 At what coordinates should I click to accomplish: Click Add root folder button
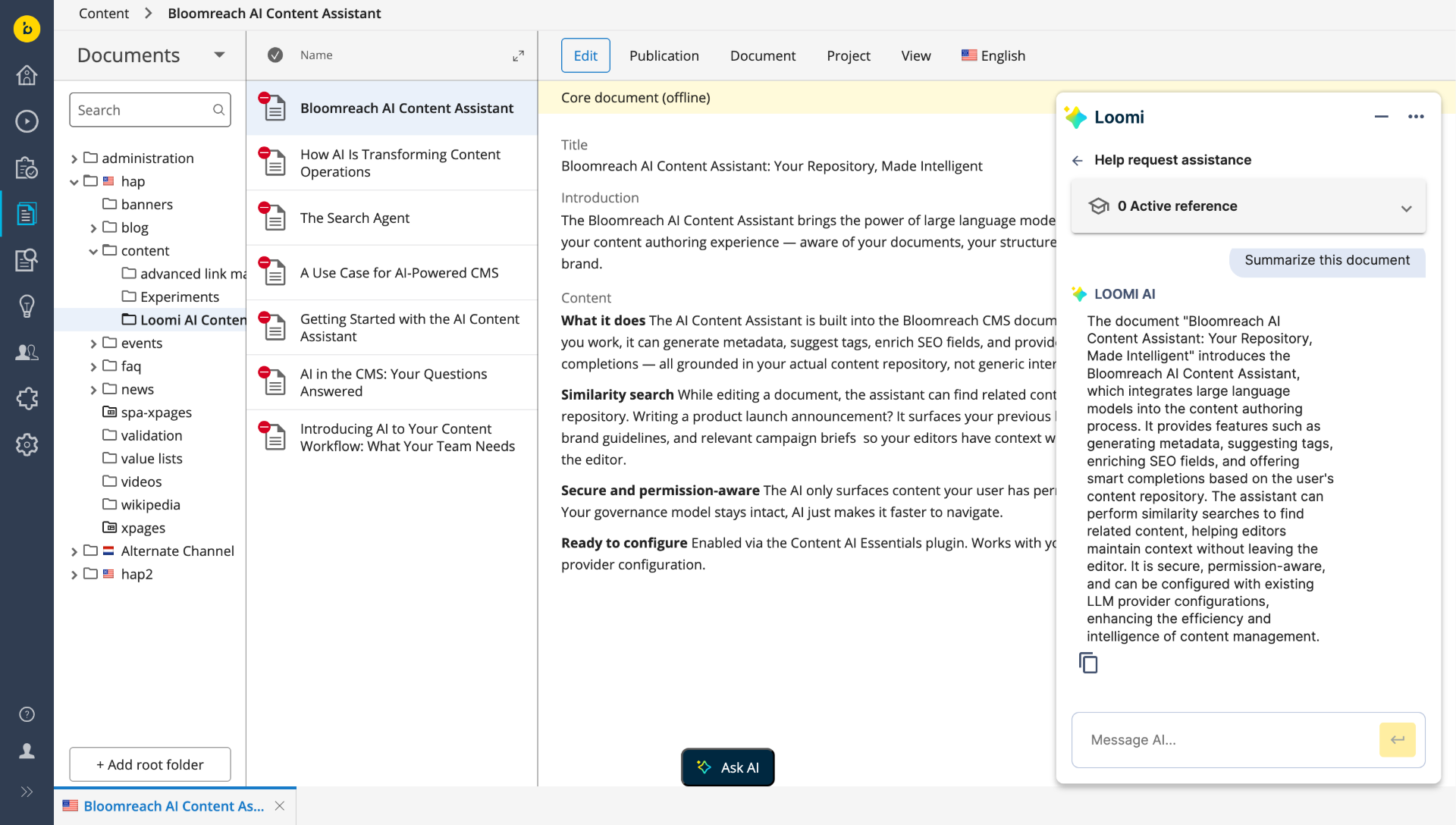coord(150,764)
